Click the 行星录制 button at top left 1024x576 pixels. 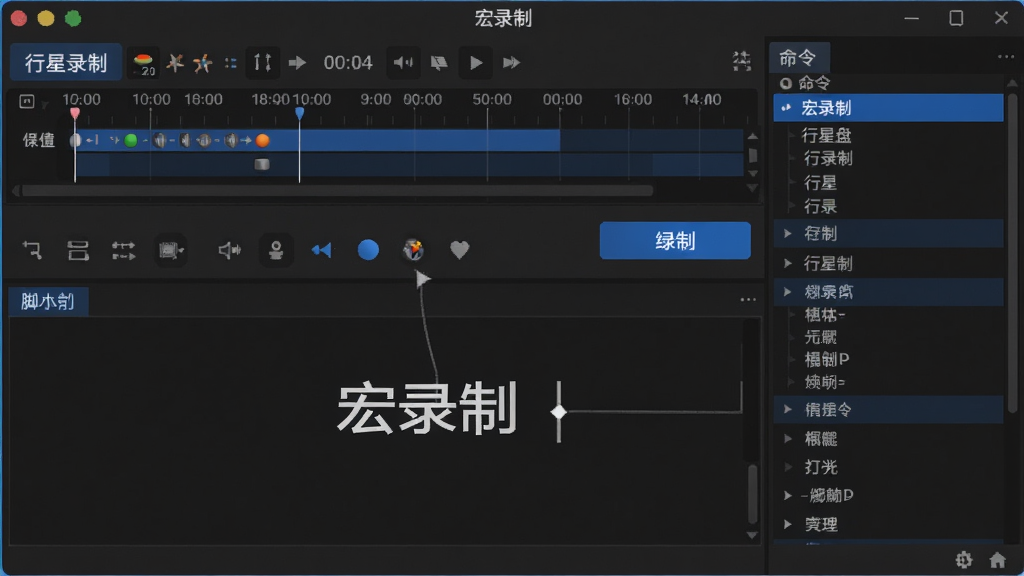pos(66,63)
